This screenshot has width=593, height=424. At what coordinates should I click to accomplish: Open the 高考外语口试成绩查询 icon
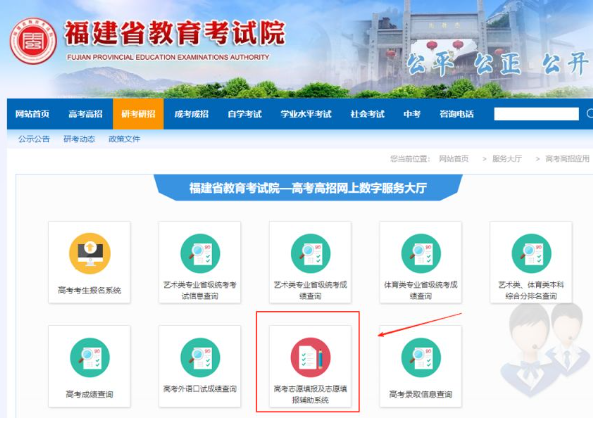[200, 357]
